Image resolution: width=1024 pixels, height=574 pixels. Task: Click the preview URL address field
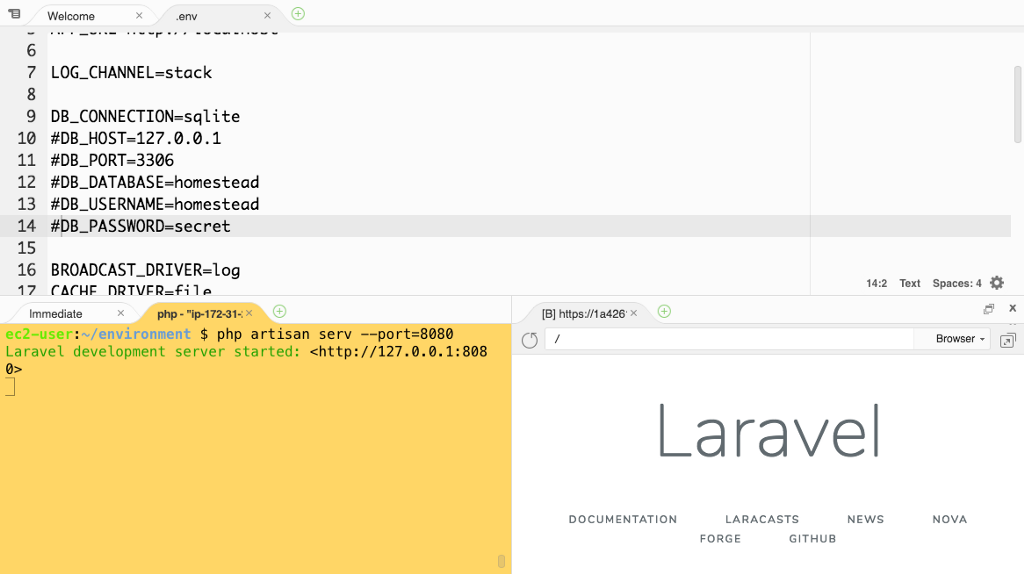point(730,340)
